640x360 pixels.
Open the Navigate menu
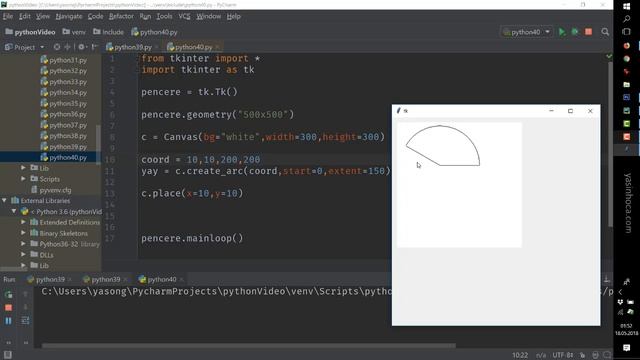click(x=69, y=16)
